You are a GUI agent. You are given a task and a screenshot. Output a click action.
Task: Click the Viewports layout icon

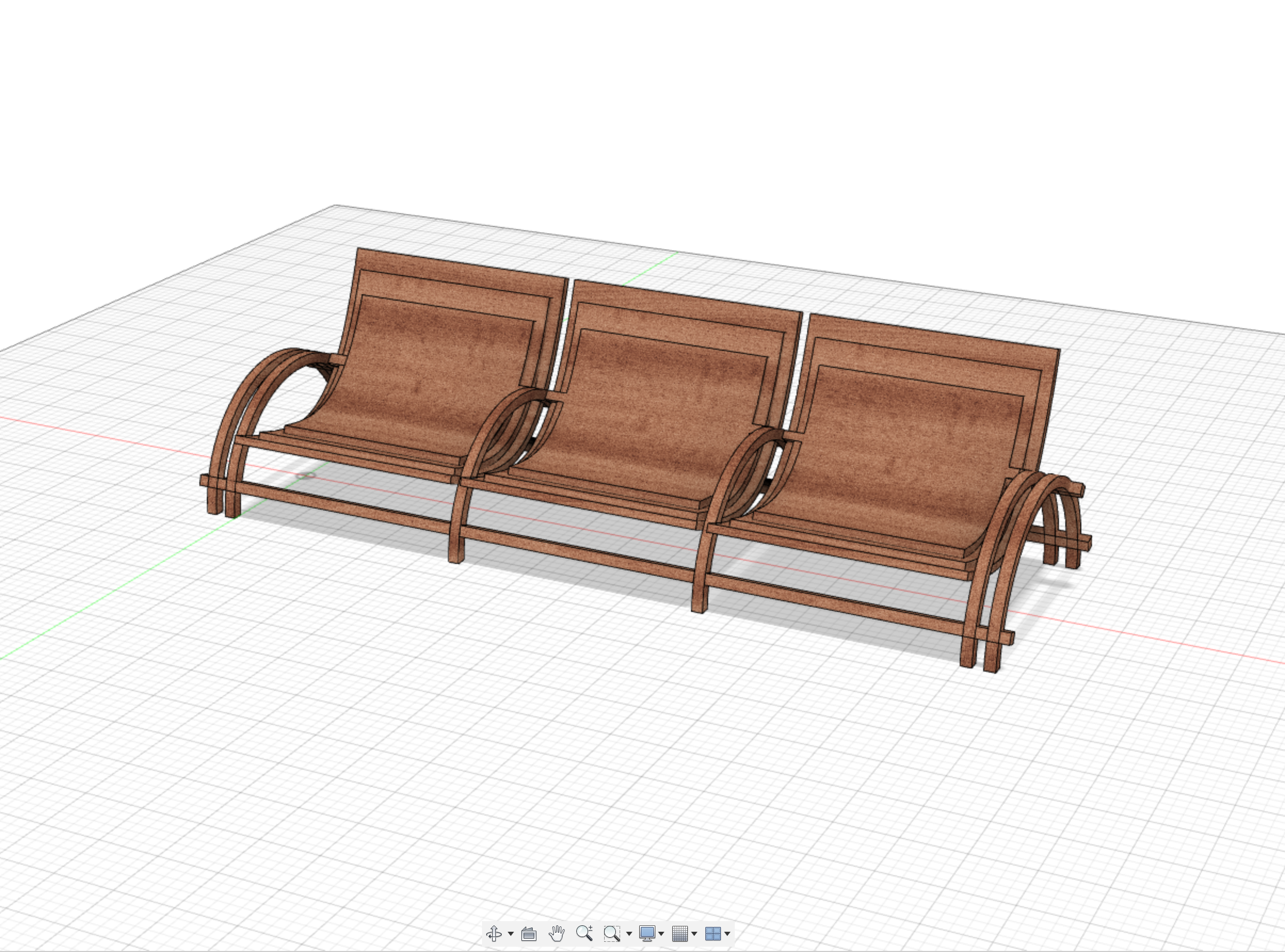point(713,933)
